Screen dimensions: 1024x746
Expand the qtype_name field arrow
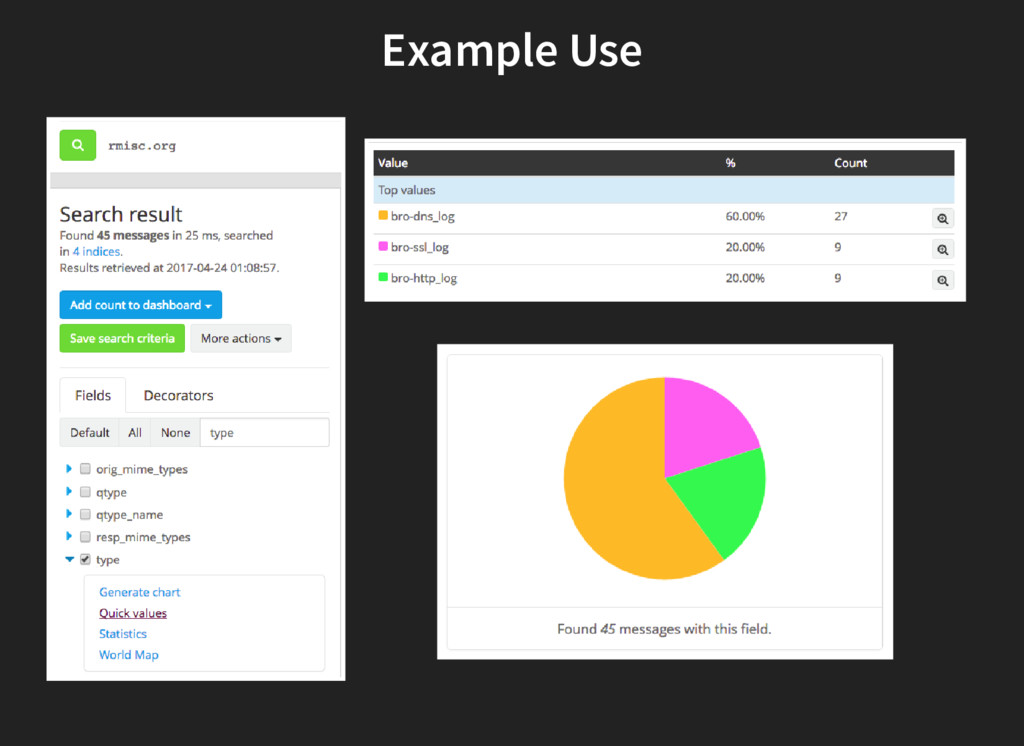(69, 514)
